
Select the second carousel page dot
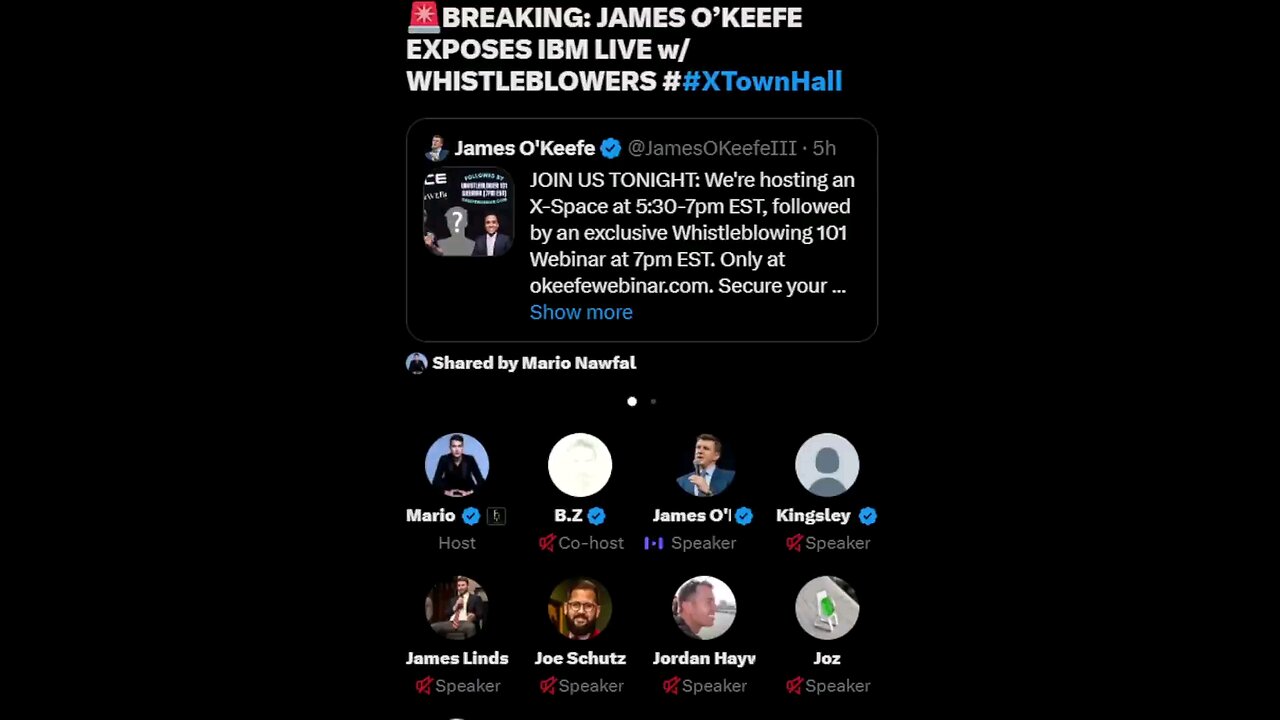click(x=653, y=401)
